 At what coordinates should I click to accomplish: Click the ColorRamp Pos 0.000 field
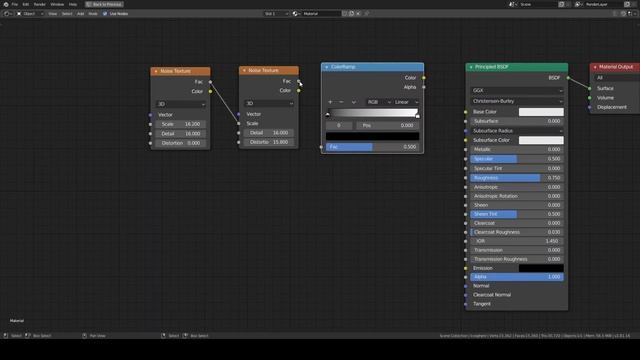pos(388,126)
